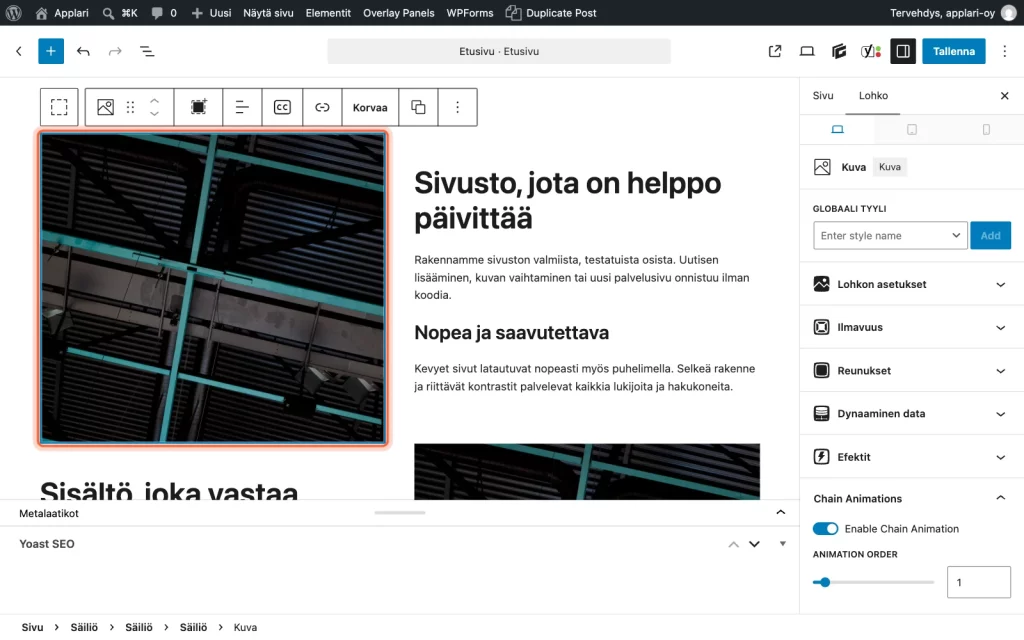Open the Tervehdys, applari-oy user menu
The height and width of the screenshot is (640, 1024).
953,12
